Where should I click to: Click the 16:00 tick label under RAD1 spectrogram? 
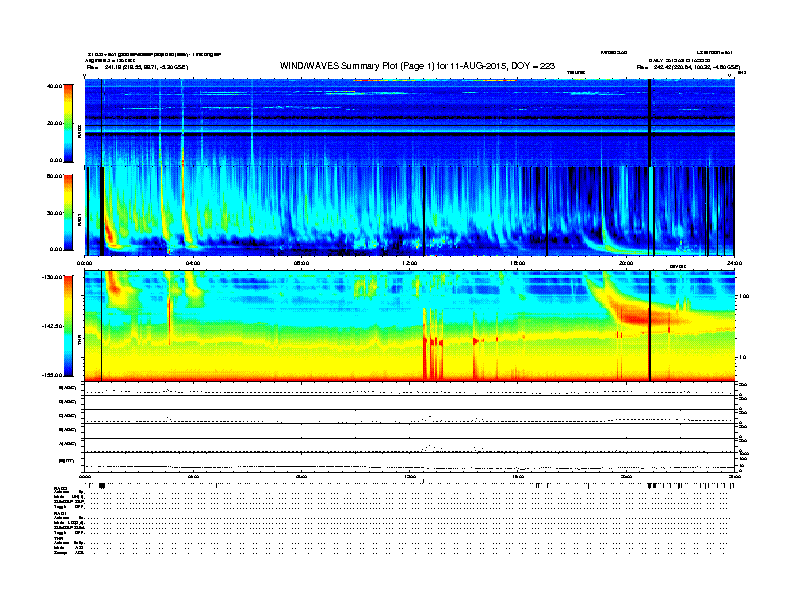point(518,263)
